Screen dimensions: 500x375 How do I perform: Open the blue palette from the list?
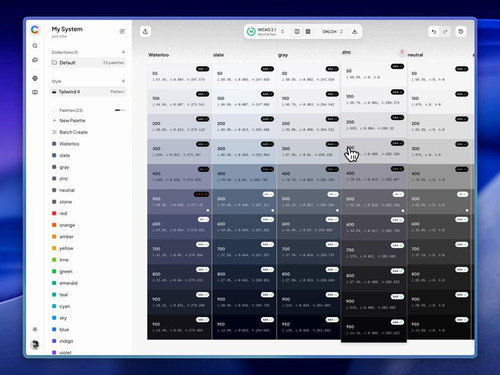click(64, 330)
